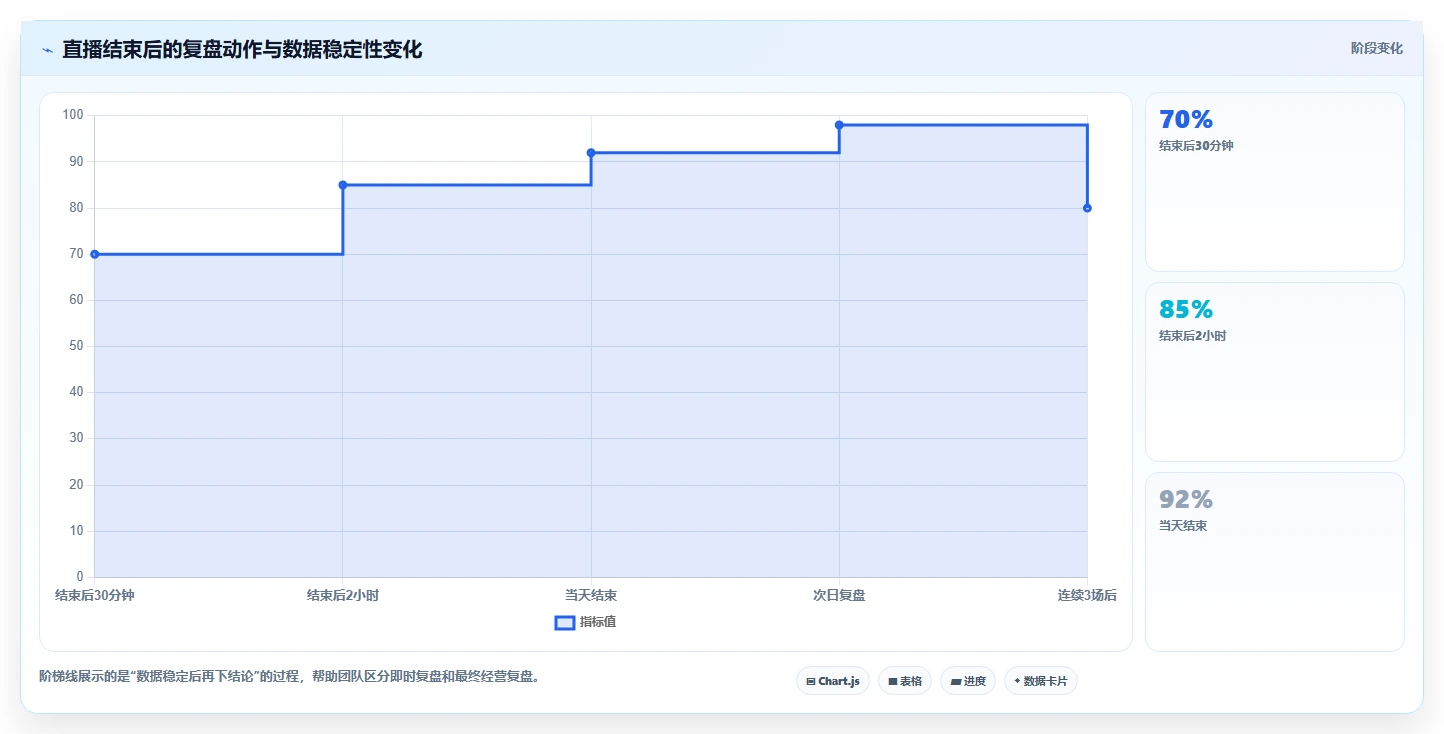Click the 阶段变化 label in header

(x=1376, y=48)
